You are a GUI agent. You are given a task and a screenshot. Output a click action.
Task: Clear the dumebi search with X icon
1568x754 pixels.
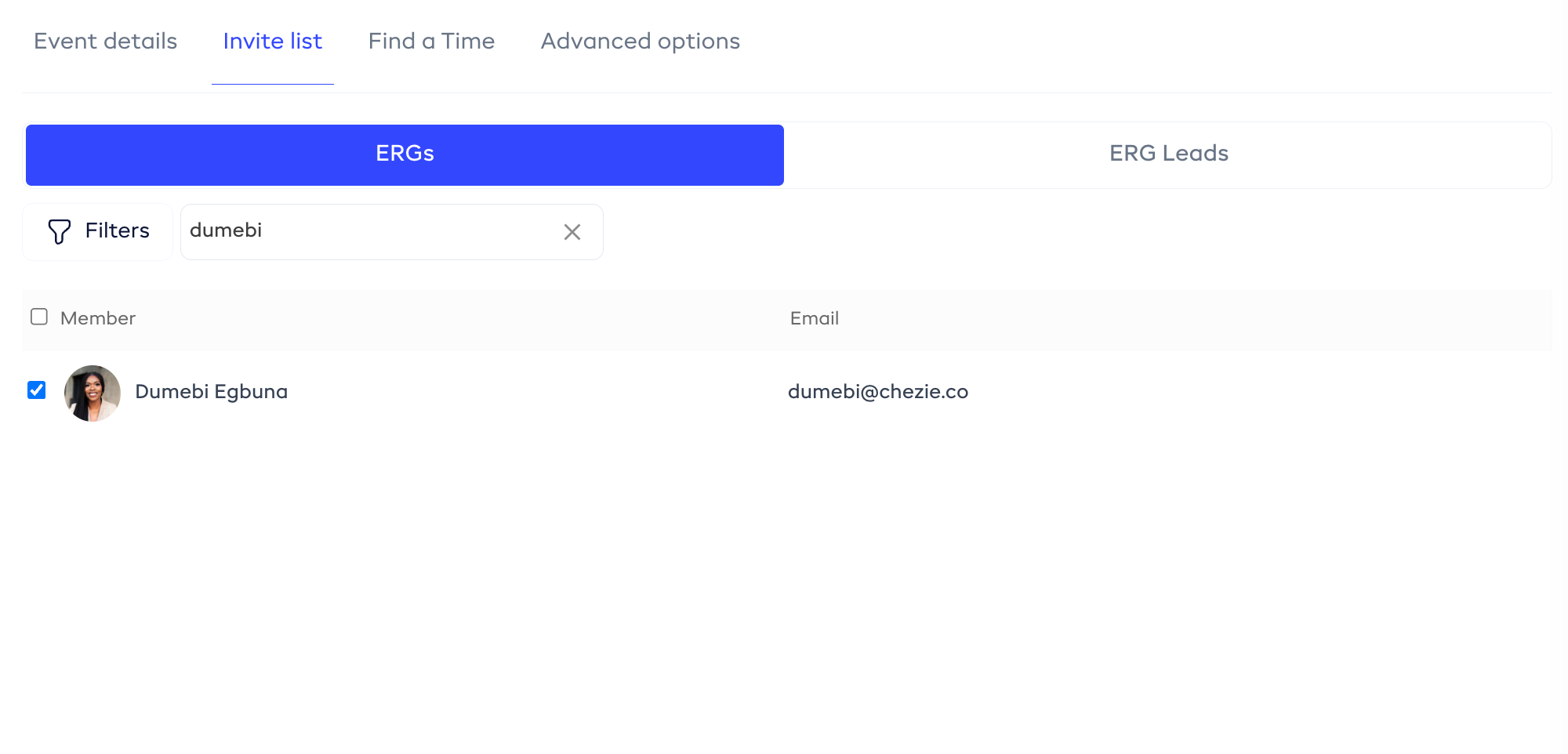572,232
